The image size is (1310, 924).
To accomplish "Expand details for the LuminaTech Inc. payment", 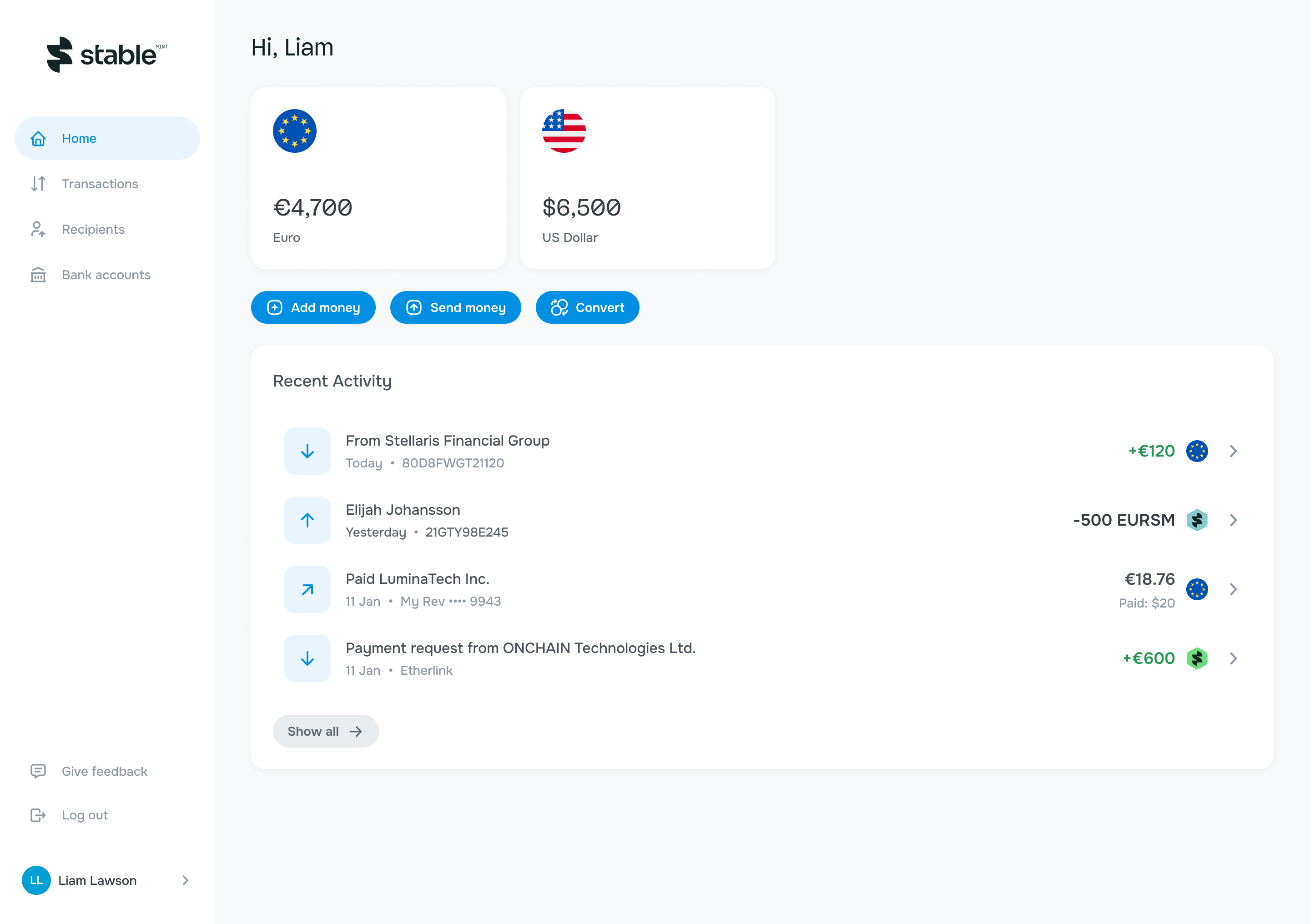I will (1234, 589).
